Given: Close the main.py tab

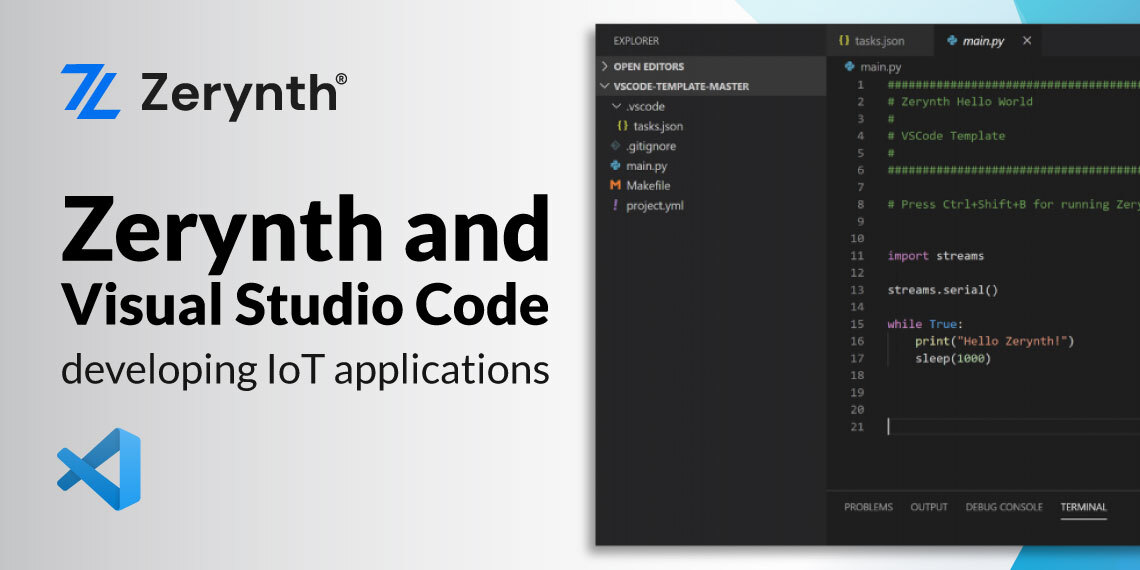Looking at the screenshot, I should [1027, 41].
